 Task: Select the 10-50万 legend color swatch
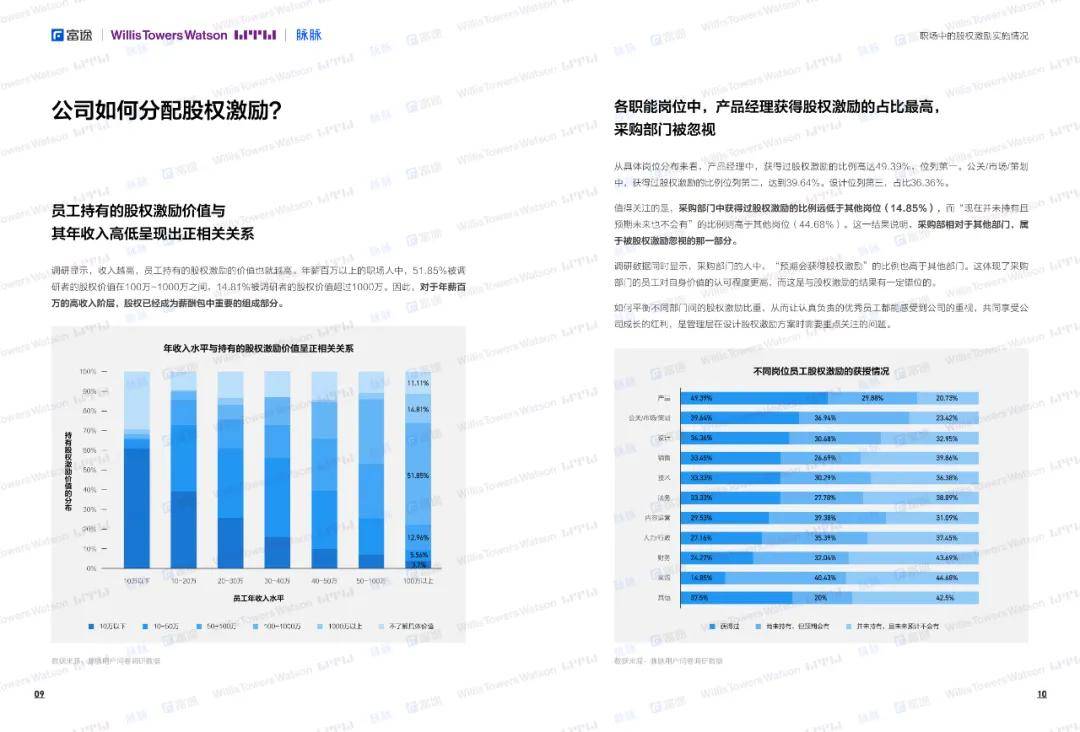(145, 627)
